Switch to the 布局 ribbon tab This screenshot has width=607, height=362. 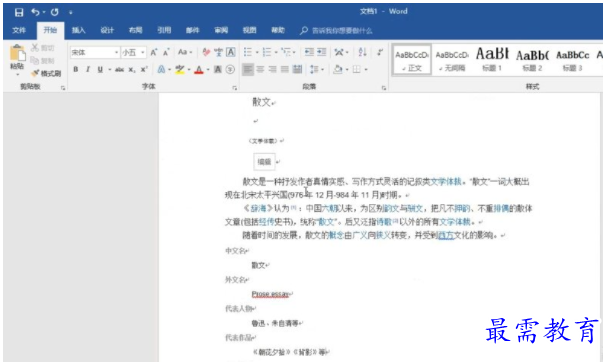click(x=135, y=30)
